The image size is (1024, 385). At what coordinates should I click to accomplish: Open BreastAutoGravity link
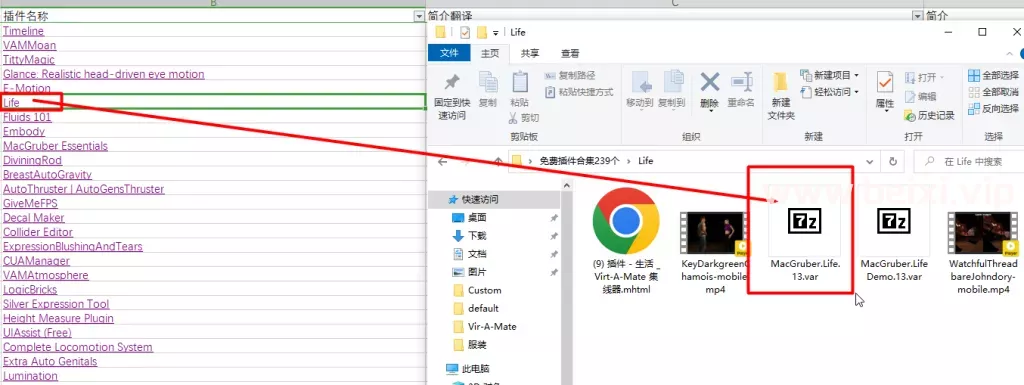(48, 174)
